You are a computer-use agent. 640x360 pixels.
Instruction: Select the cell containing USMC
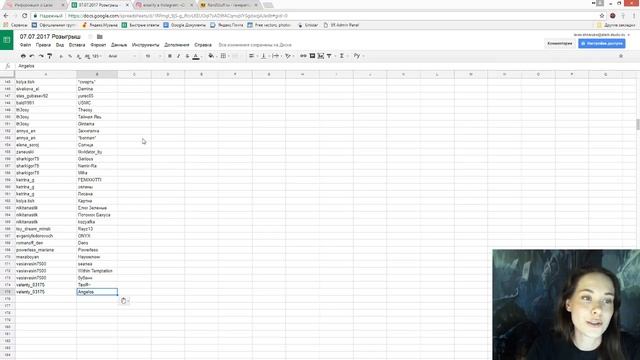point(97,103)
